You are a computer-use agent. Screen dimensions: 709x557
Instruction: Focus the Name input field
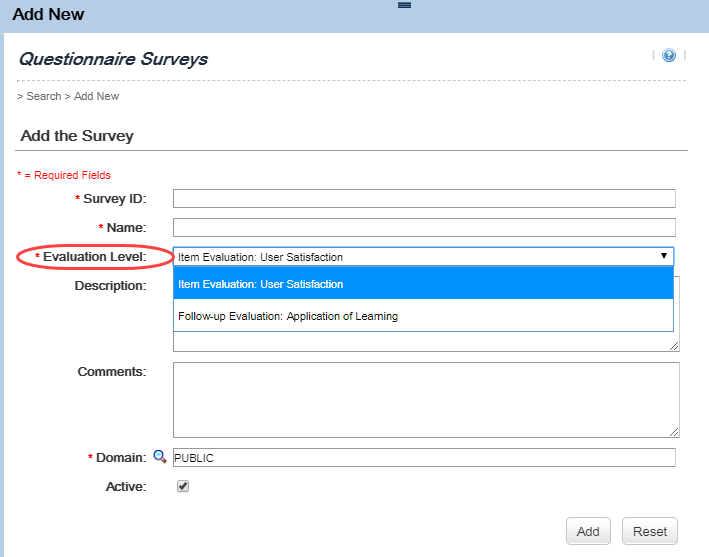[x=424, y=227]
